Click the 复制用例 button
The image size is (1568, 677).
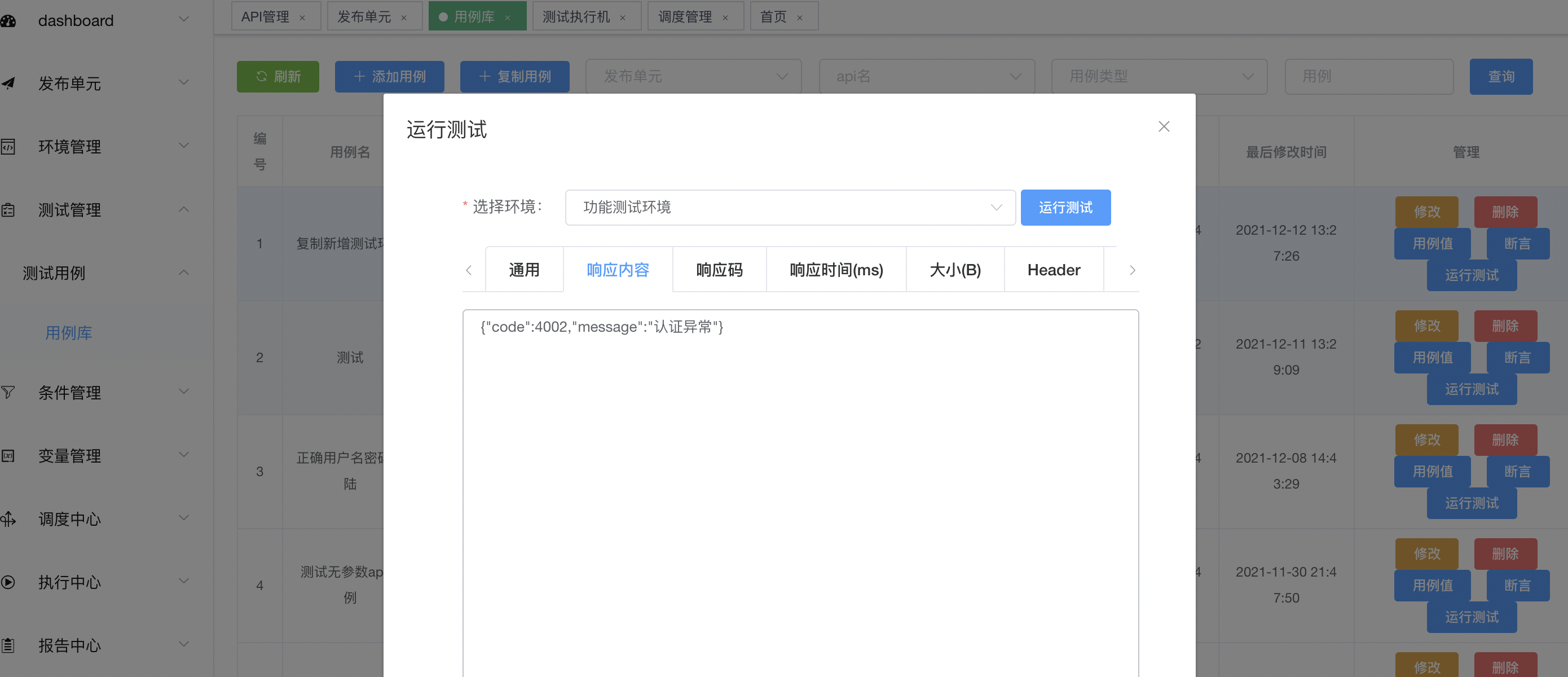coord(514,77)
